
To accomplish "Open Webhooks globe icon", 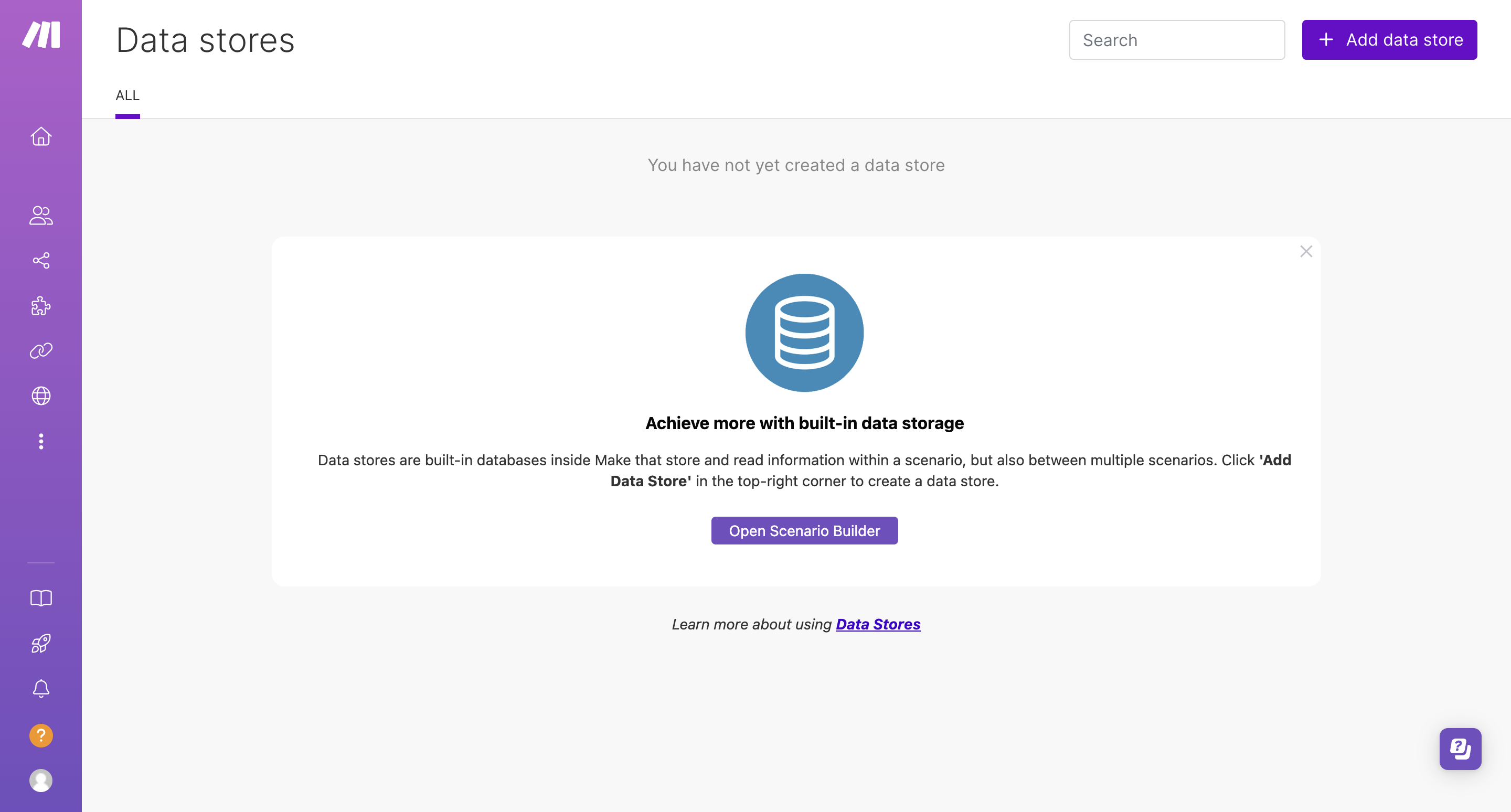I will pyautogui.click(x=41, y=396).
